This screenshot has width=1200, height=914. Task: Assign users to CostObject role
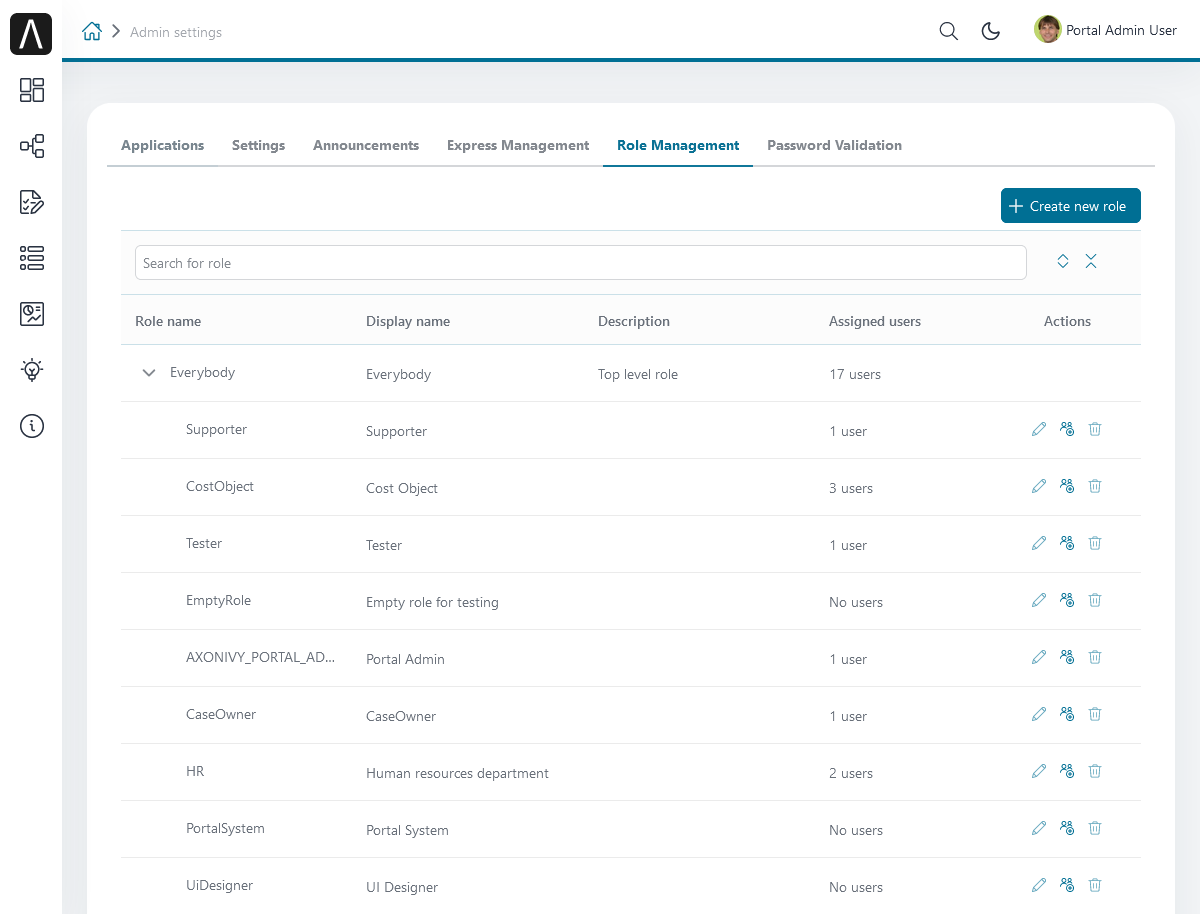tap(1067, 486)
